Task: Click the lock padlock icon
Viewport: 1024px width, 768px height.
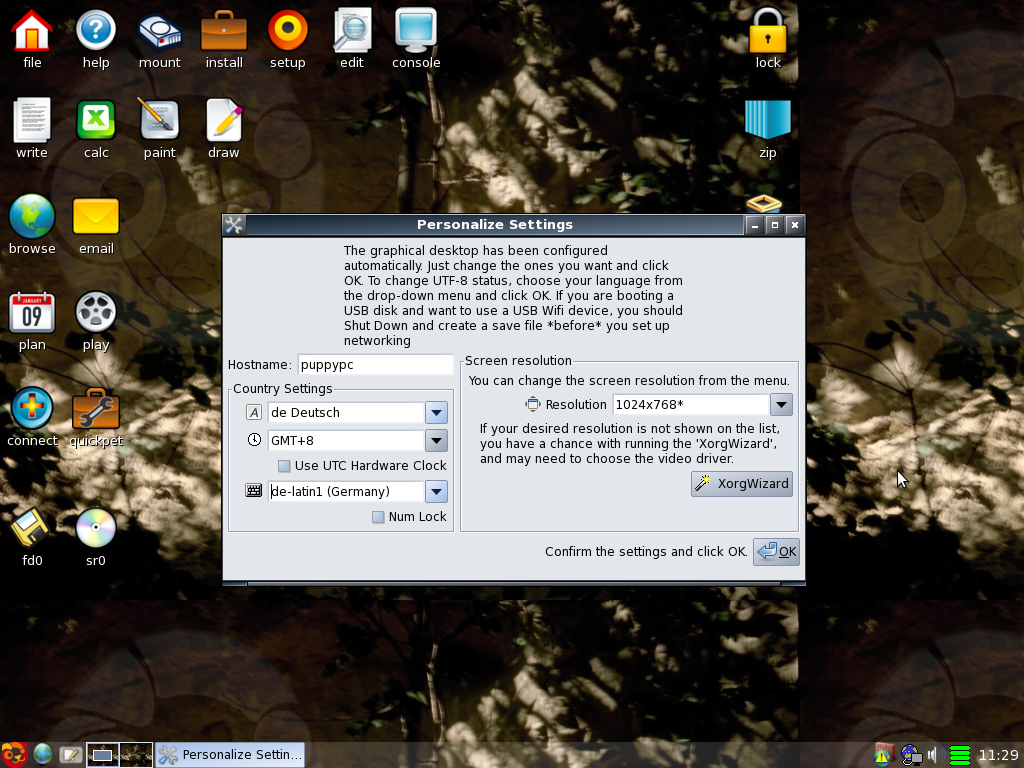Action: point(768,31)
